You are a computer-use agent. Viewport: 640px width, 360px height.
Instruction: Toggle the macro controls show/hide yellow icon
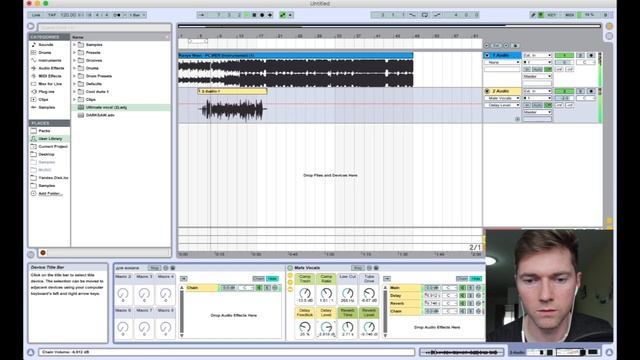point(290,276)
